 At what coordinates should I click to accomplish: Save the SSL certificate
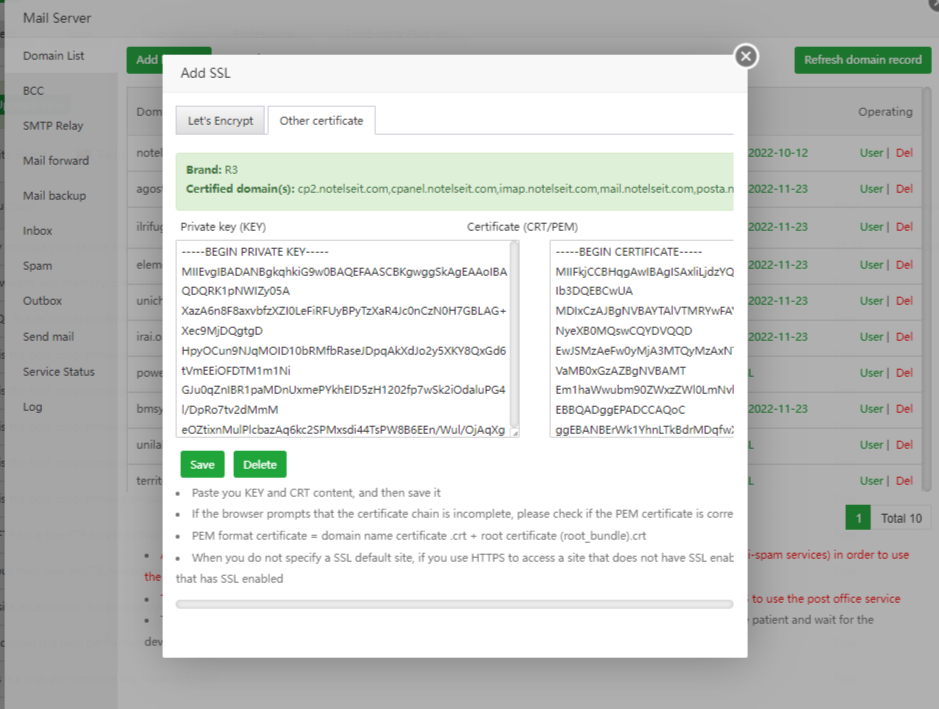pyautogui.click(x=202, y=465)
